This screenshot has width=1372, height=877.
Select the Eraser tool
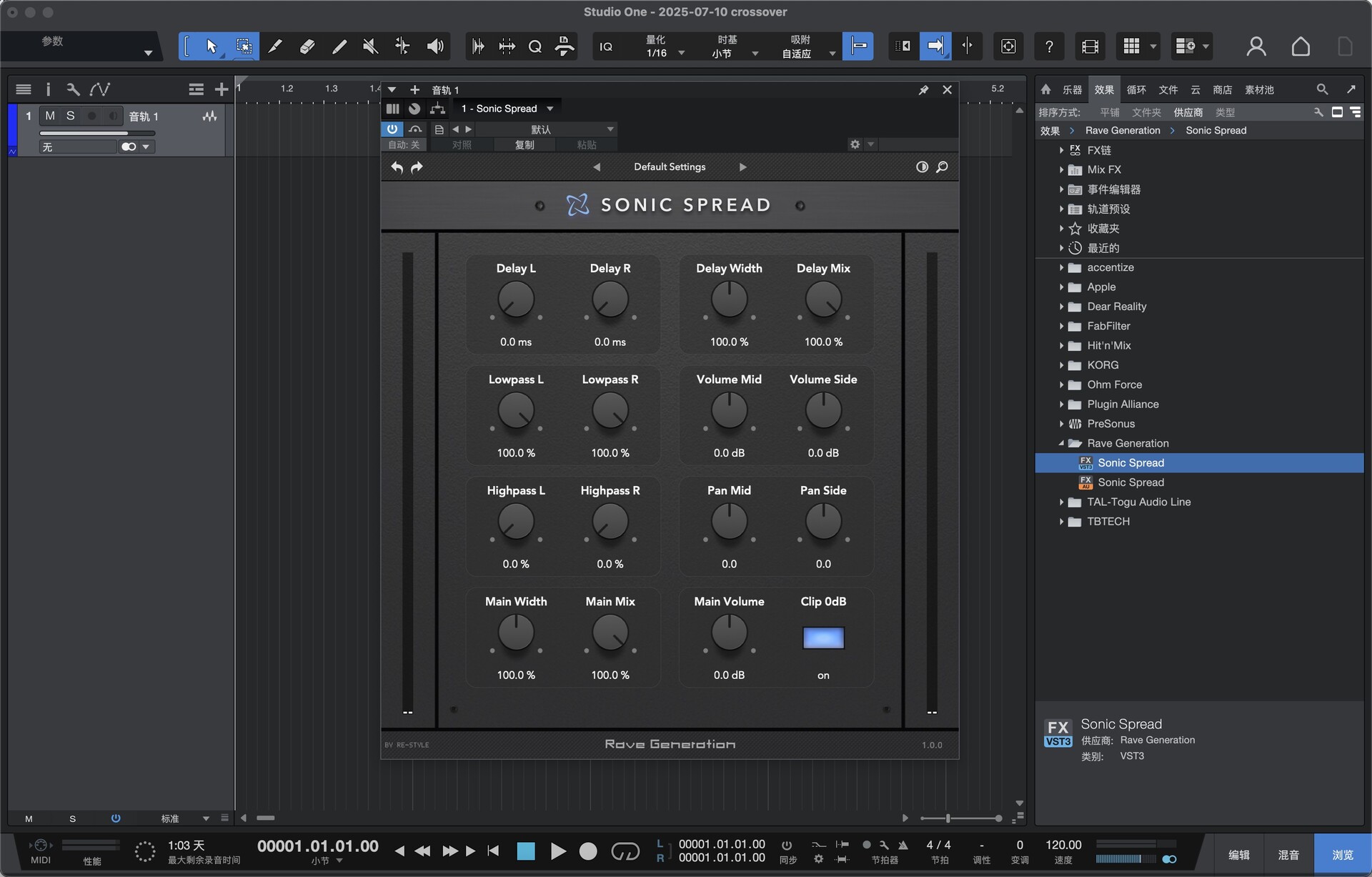pyautogui.click(x=307, y=46)
